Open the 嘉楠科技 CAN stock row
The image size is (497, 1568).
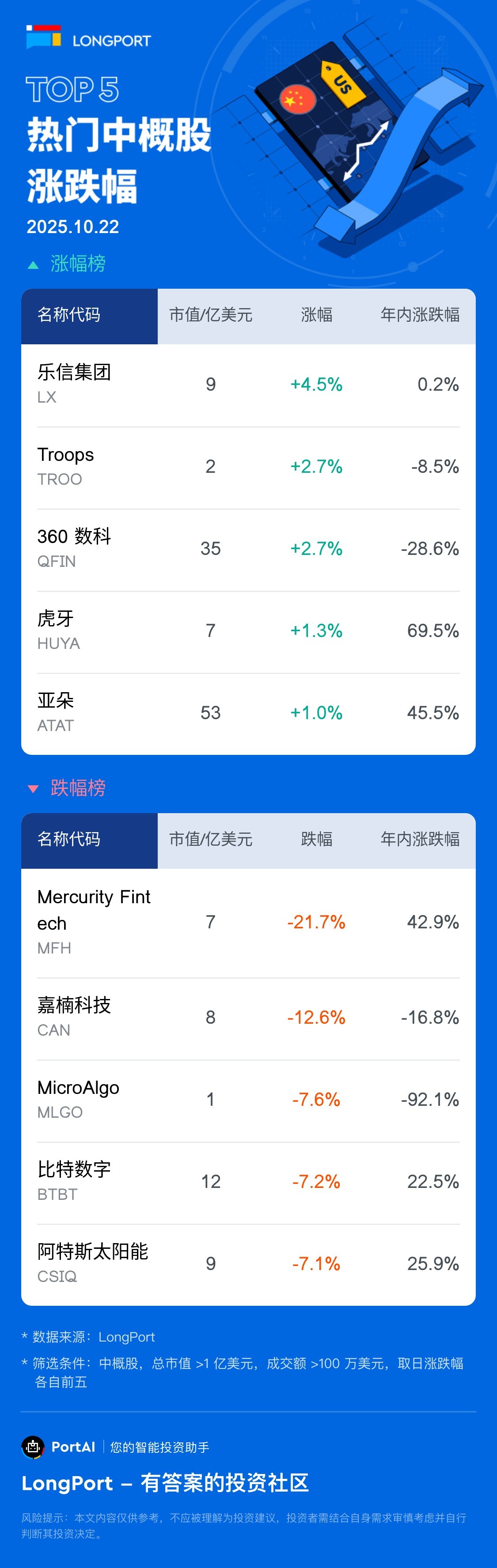point(248,1017)
